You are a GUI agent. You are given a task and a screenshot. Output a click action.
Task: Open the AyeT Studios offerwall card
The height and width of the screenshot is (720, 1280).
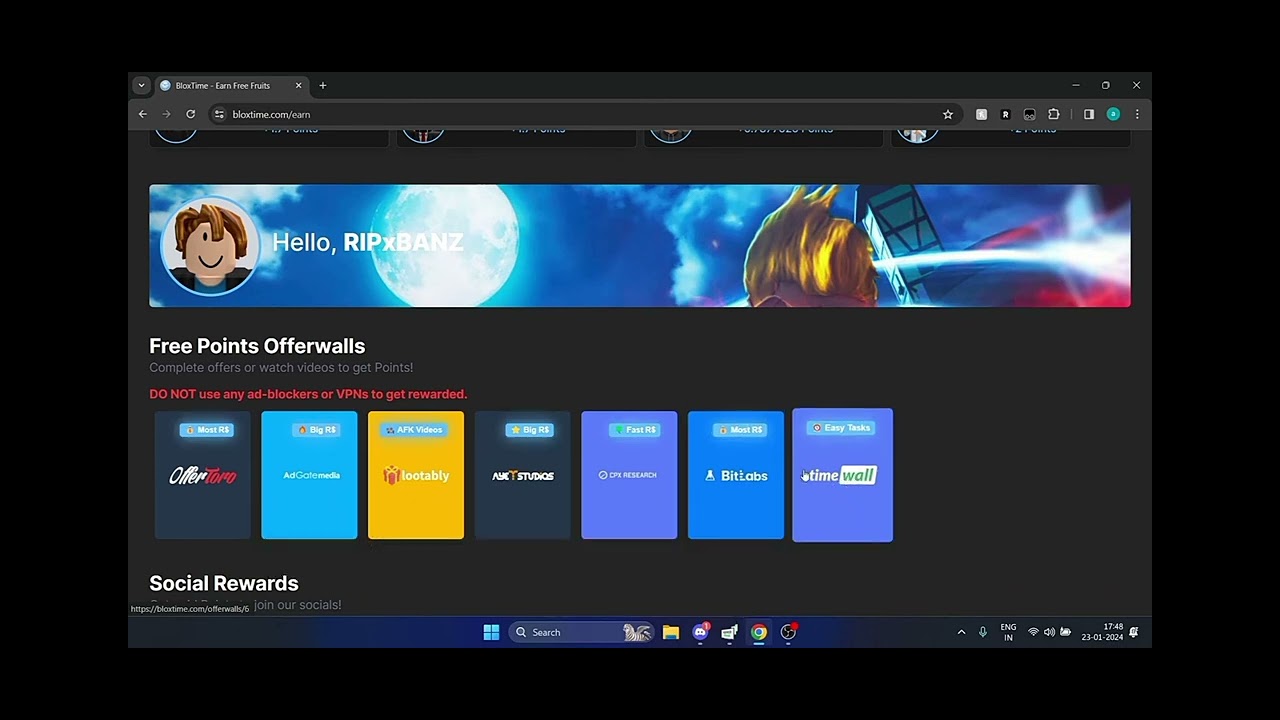[522, 475]
